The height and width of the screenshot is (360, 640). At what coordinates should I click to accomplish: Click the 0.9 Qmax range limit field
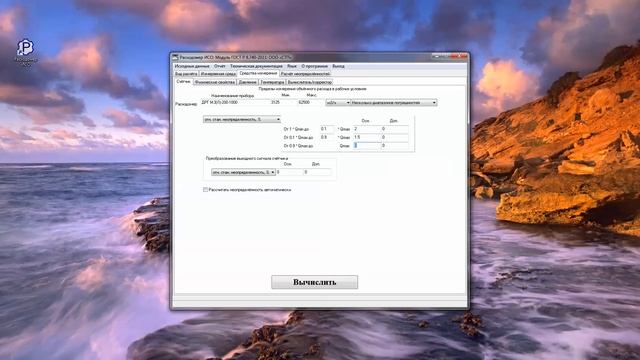click(327, 138)
